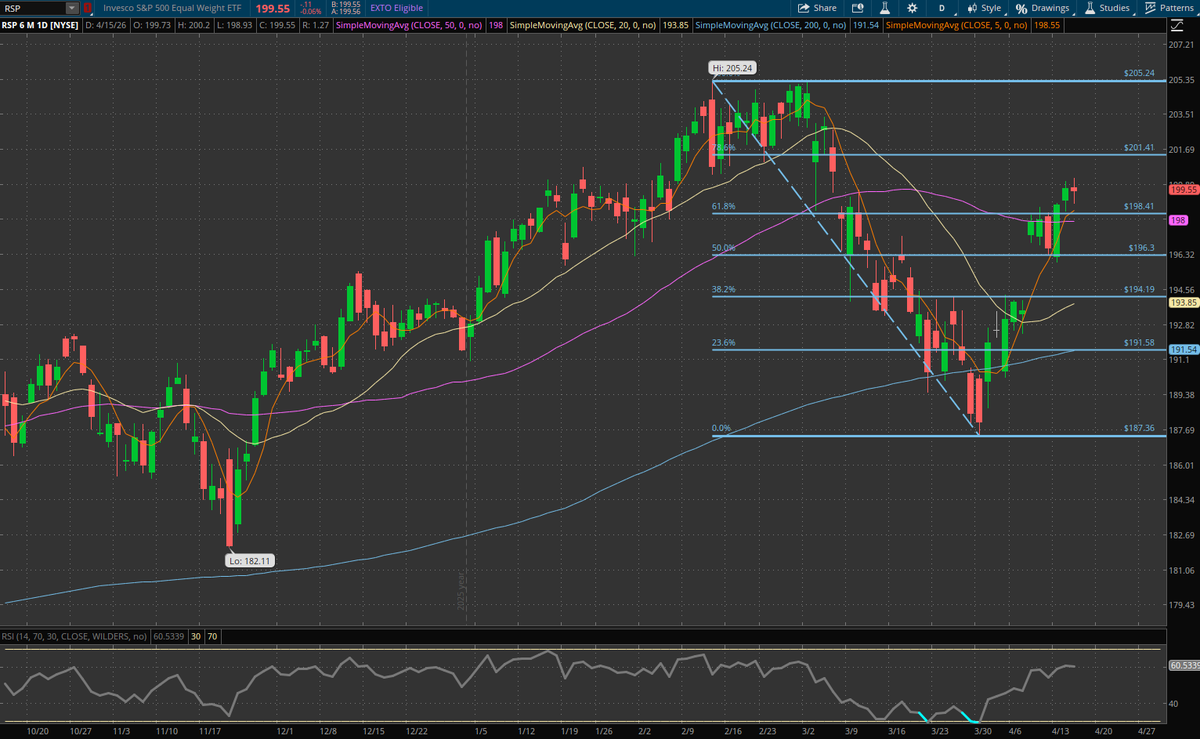Click the $201.41 Fibonacci price label
Viewport: 1200px width, 739px height.
[x=1139, y=147]
